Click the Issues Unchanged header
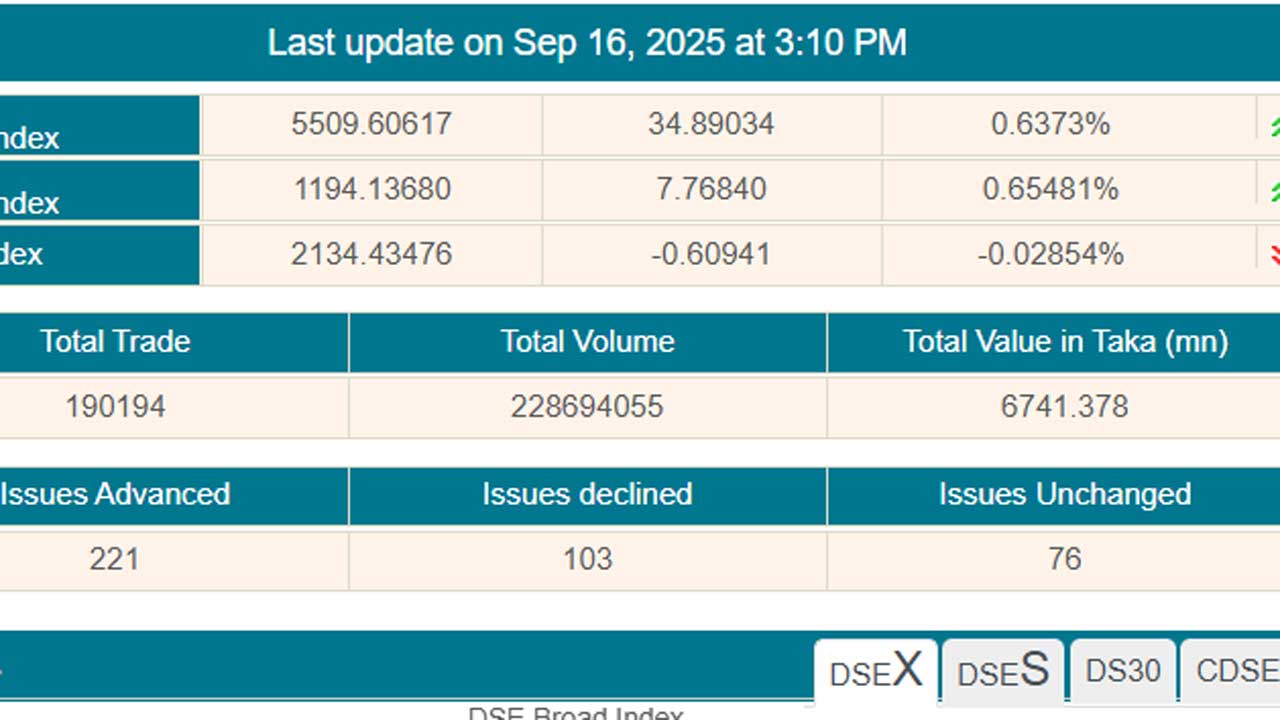 point(1065,495)
